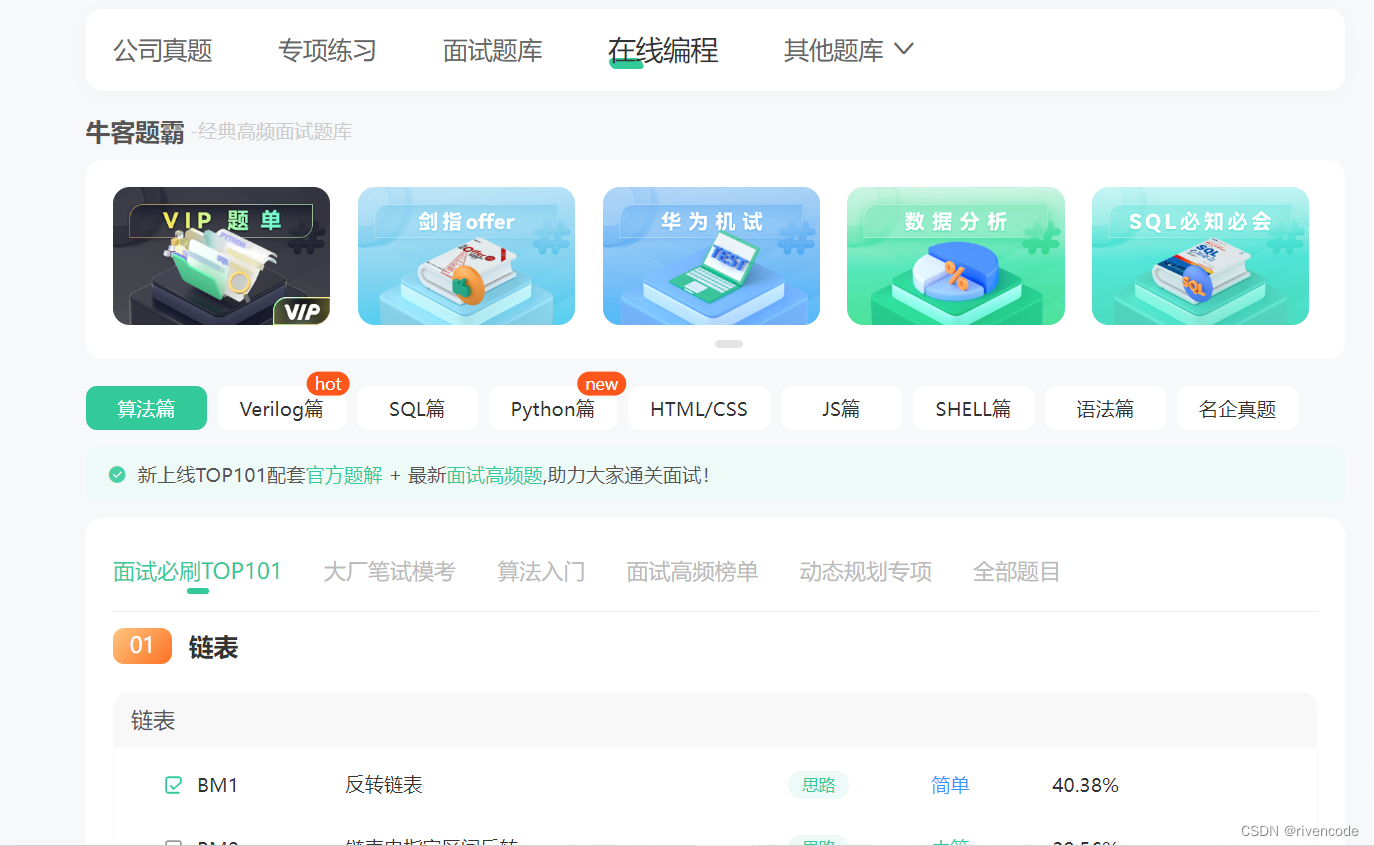The image size is (1374, 846).
Task: Click the new badge on Python篇
Action: point(601,384)
